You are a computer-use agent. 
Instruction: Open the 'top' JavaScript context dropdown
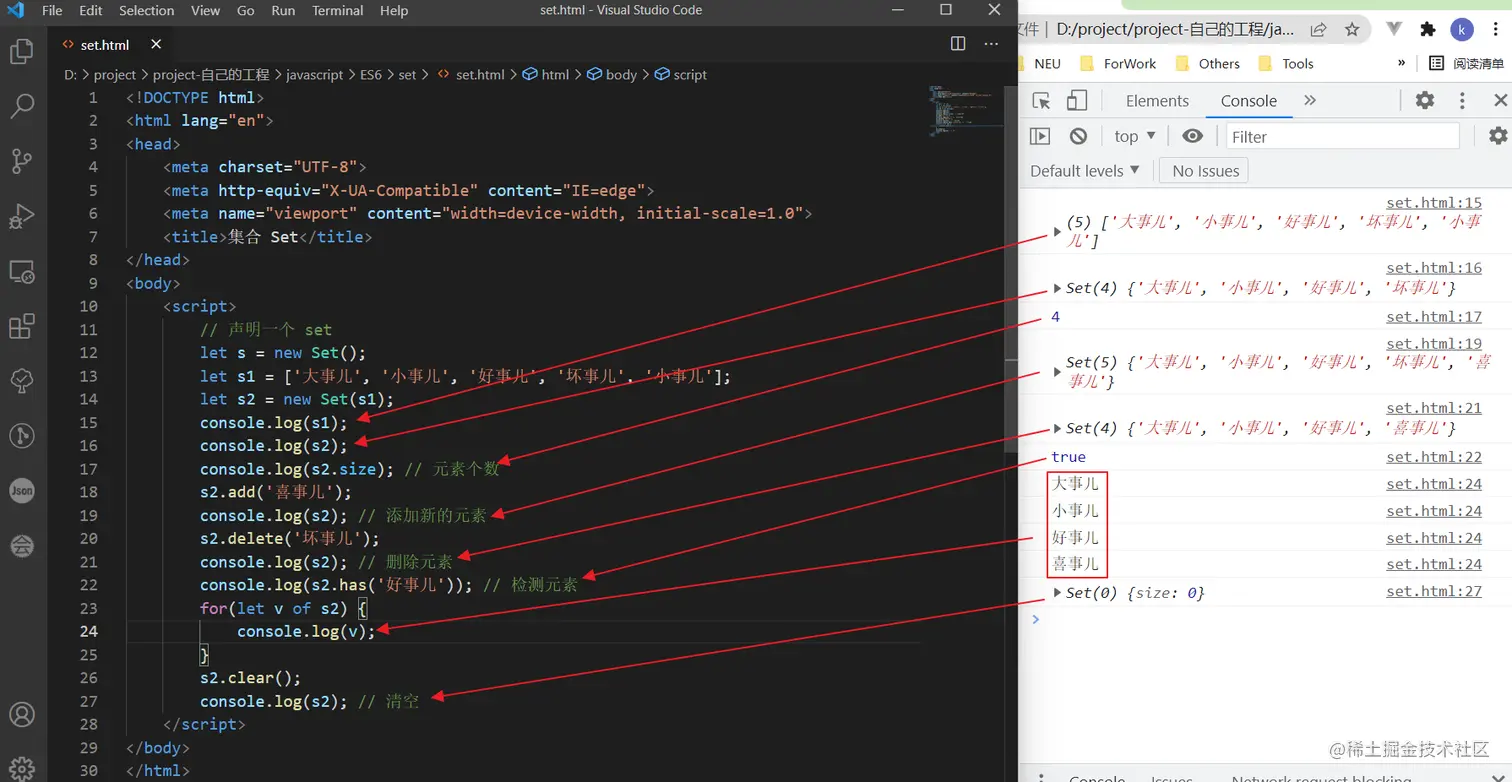point(1135,136)
